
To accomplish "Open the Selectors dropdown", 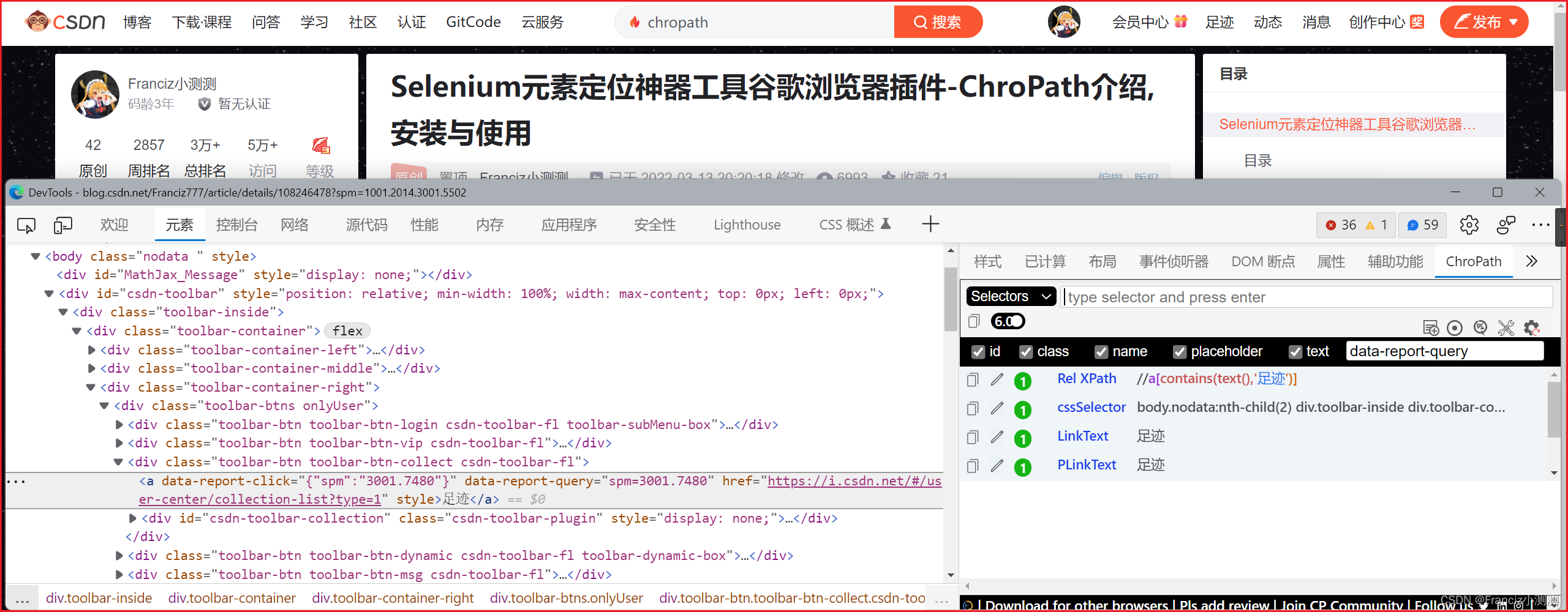I will pos(1011,296).
